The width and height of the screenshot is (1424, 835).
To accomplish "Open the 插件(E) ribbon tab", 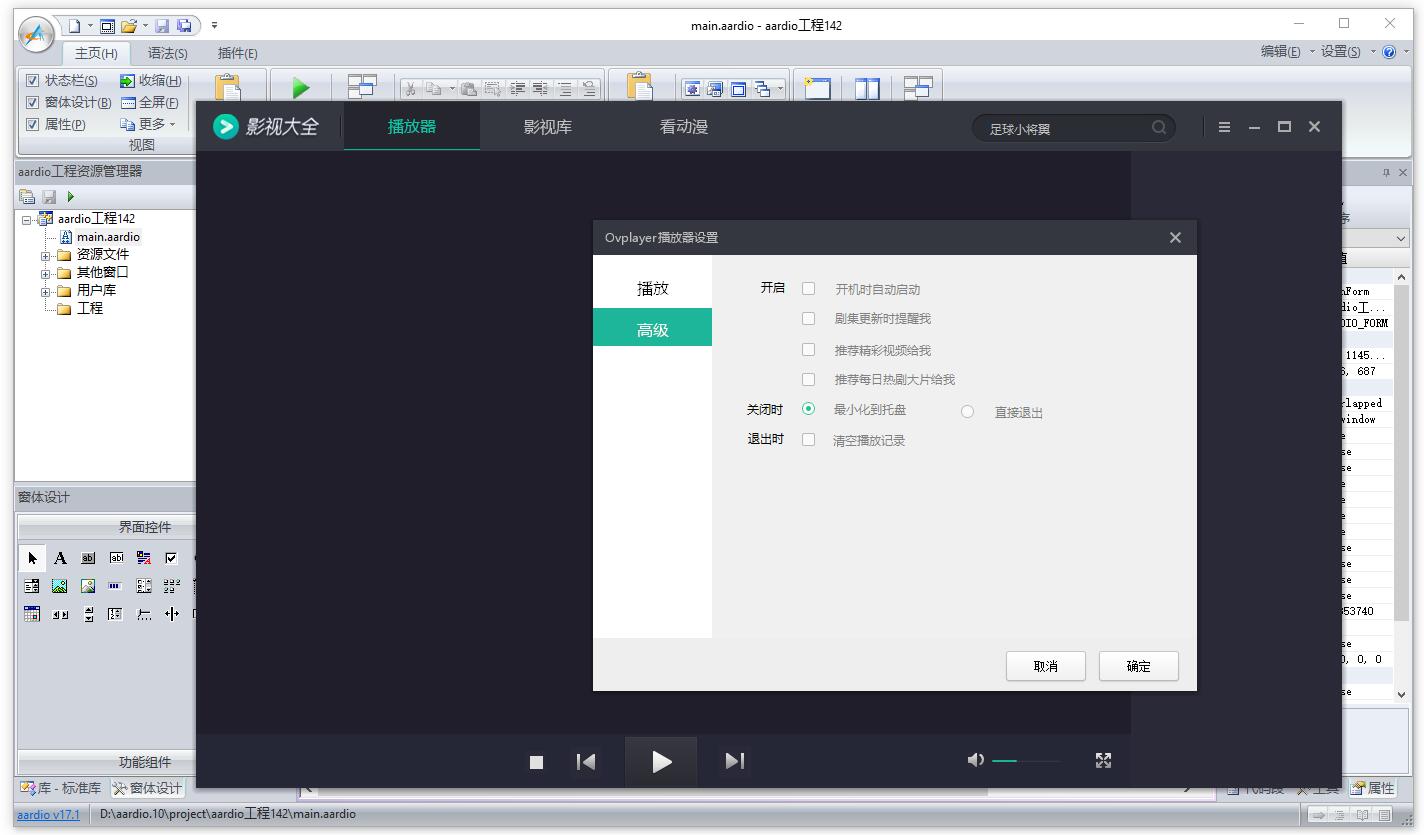I will 237,53.
